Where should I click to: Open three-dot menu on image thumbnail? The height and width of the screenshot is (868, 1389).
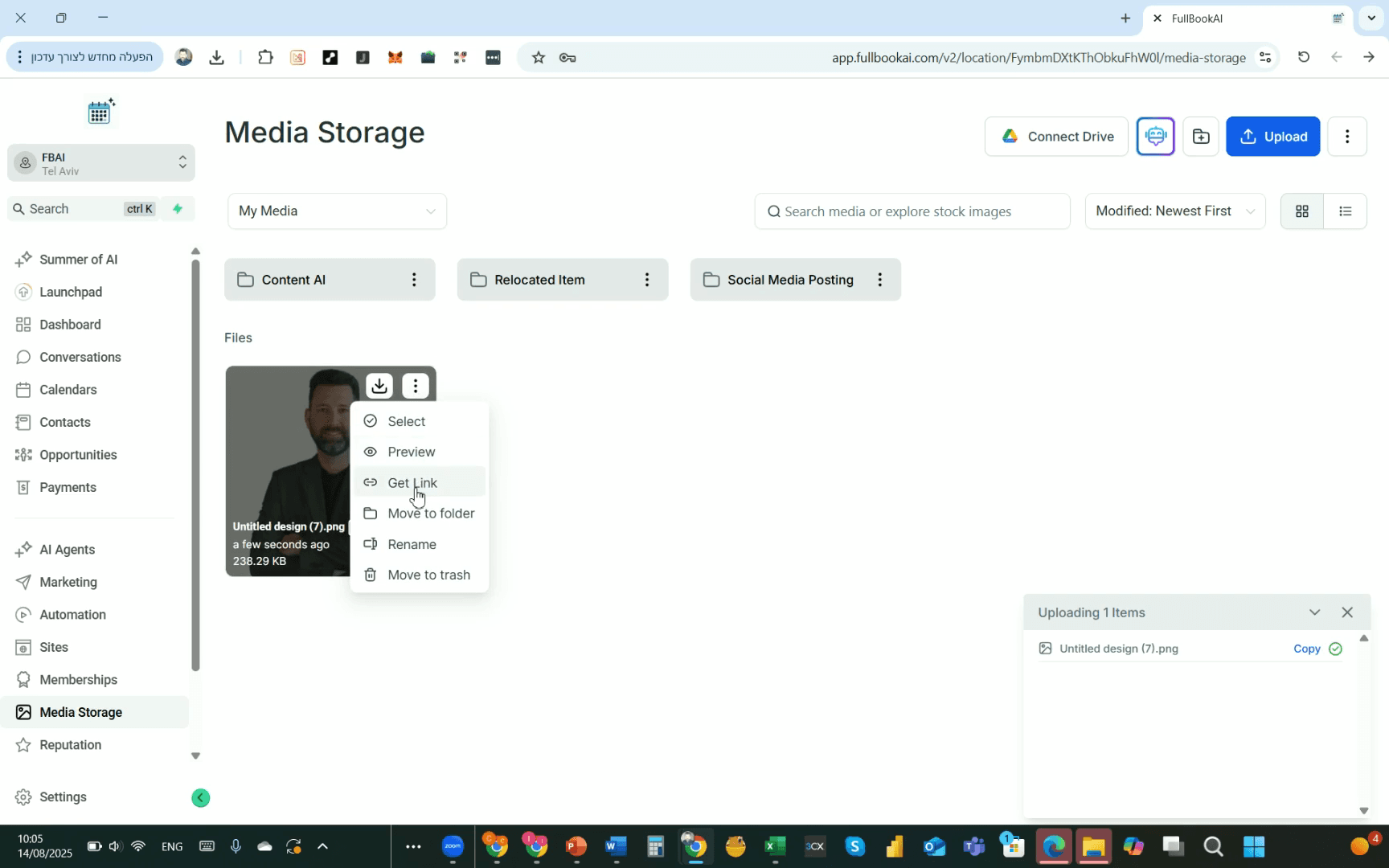(416, 386)
